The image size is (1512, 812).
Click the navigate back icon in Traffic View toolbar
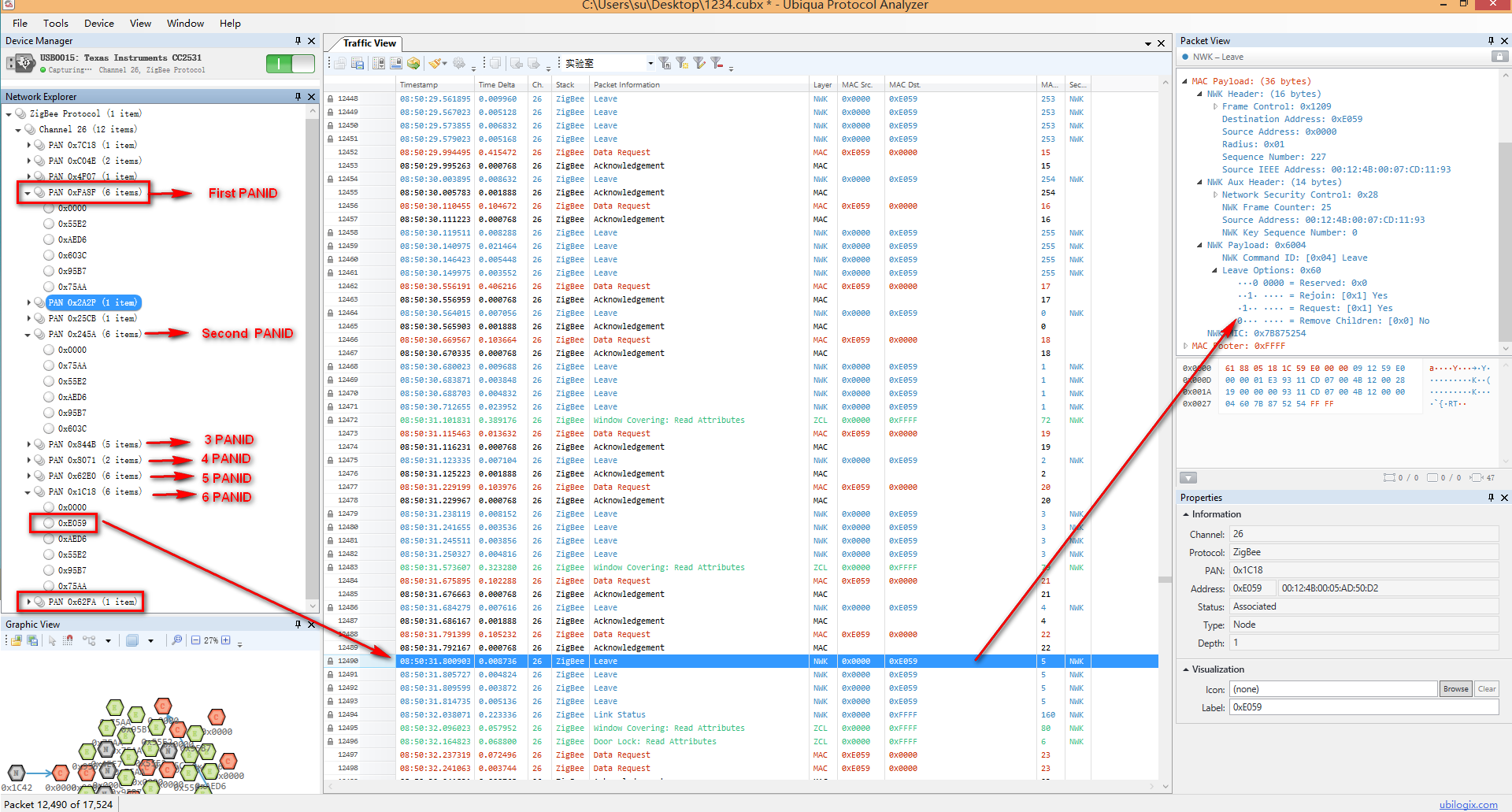(517, 63)
